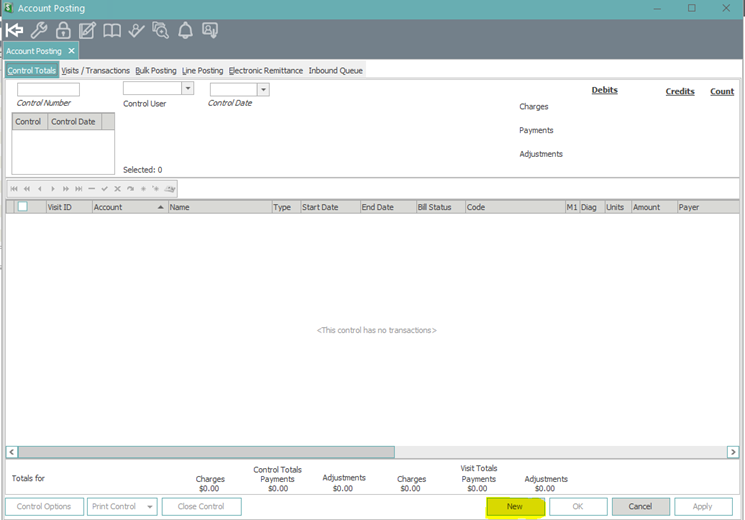Click the magnifier search documents icon

click(160, 30)
